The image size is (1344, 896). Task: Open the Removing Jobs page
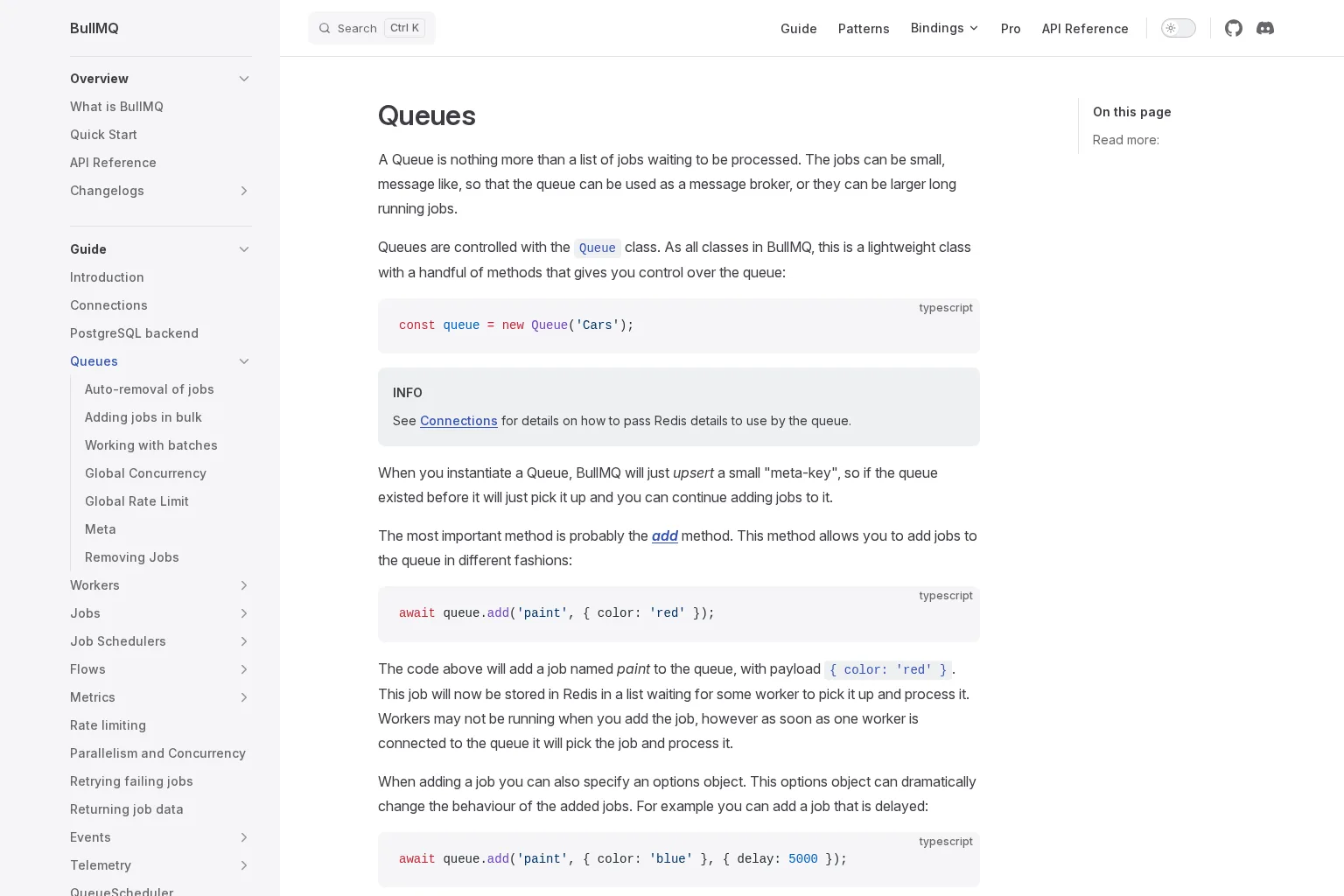[132, 557]
